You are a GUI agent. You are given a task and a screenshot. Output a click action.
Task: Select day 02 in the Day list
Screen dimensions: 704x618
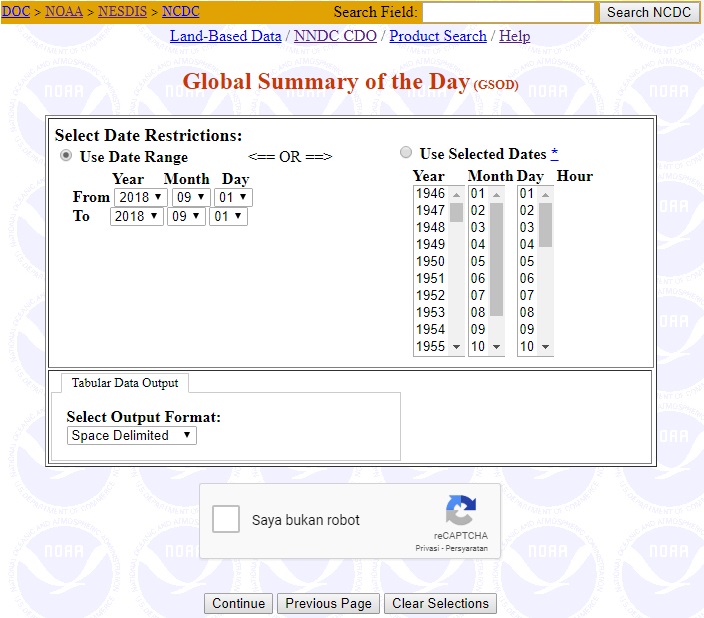coord(528,211)
